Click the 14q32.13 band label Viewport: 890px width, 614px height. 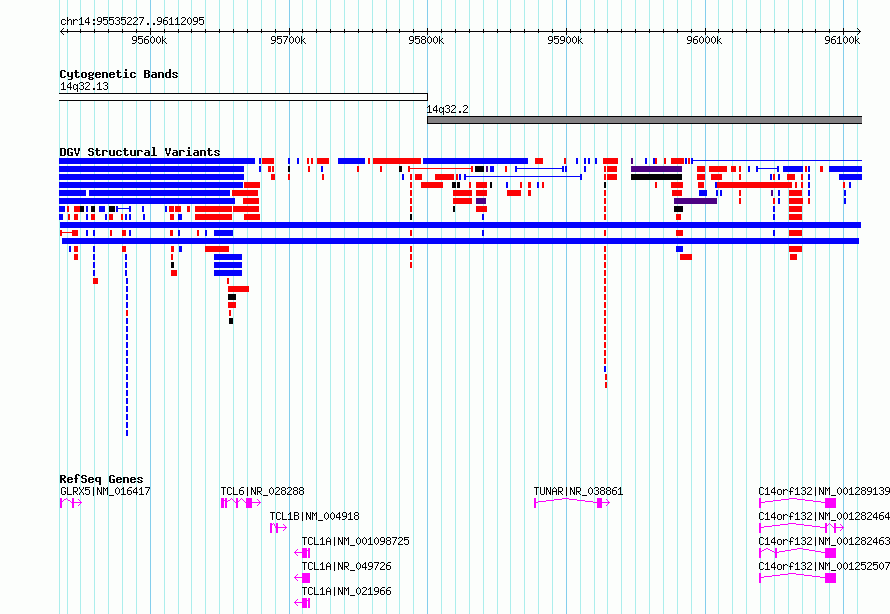click(84, 86)
